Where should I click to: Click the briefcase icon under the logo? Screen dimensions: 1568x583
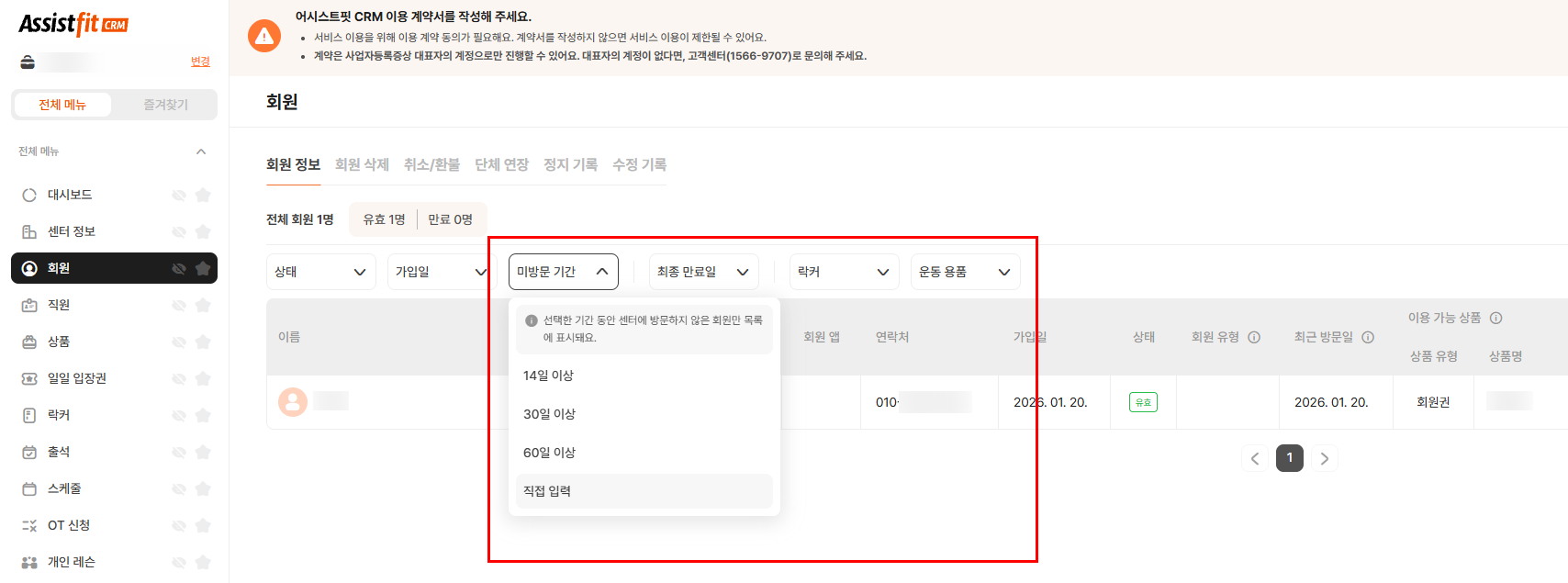pos(28,62)
